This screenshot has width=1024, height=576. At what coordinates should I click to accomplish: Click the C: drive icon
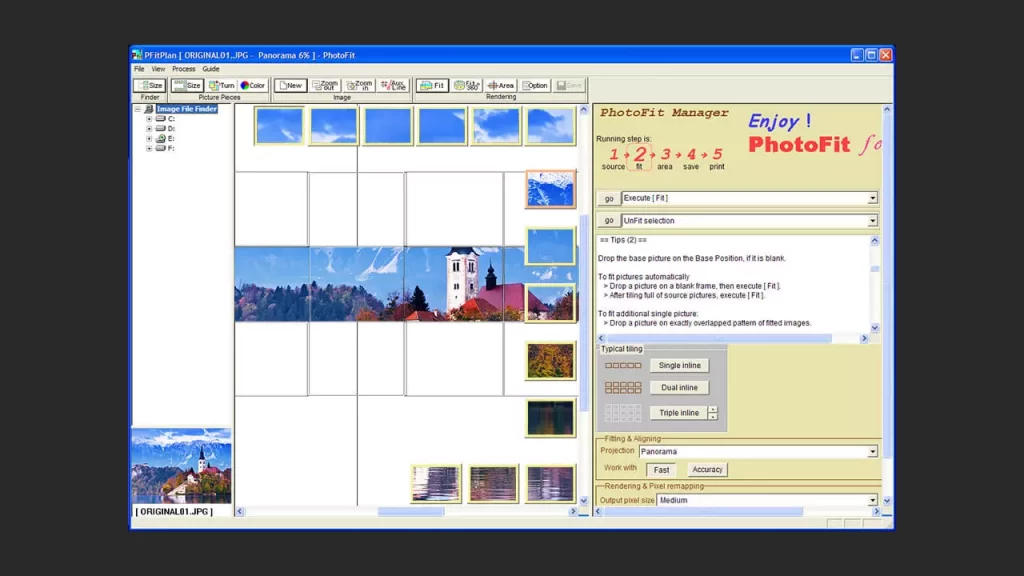[x=160, y=119]
